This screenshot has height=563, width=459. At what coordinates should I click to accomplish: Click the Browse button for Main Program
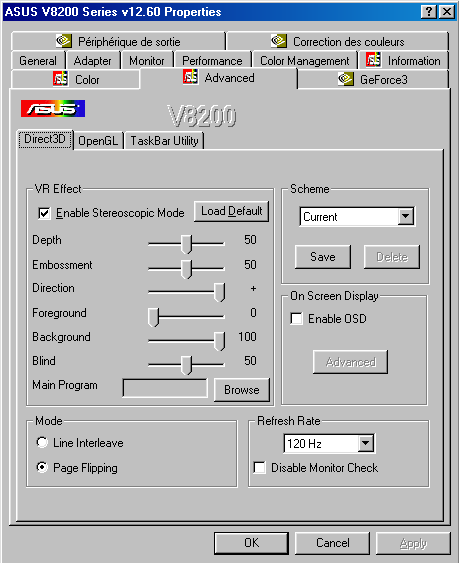(242, 390)
